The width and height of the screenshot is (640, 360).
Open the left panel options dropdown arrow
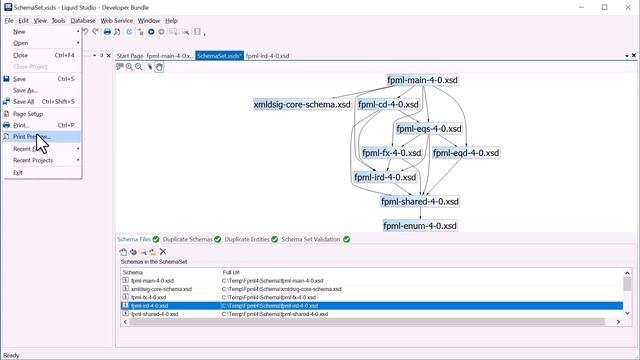coord(95,56)
